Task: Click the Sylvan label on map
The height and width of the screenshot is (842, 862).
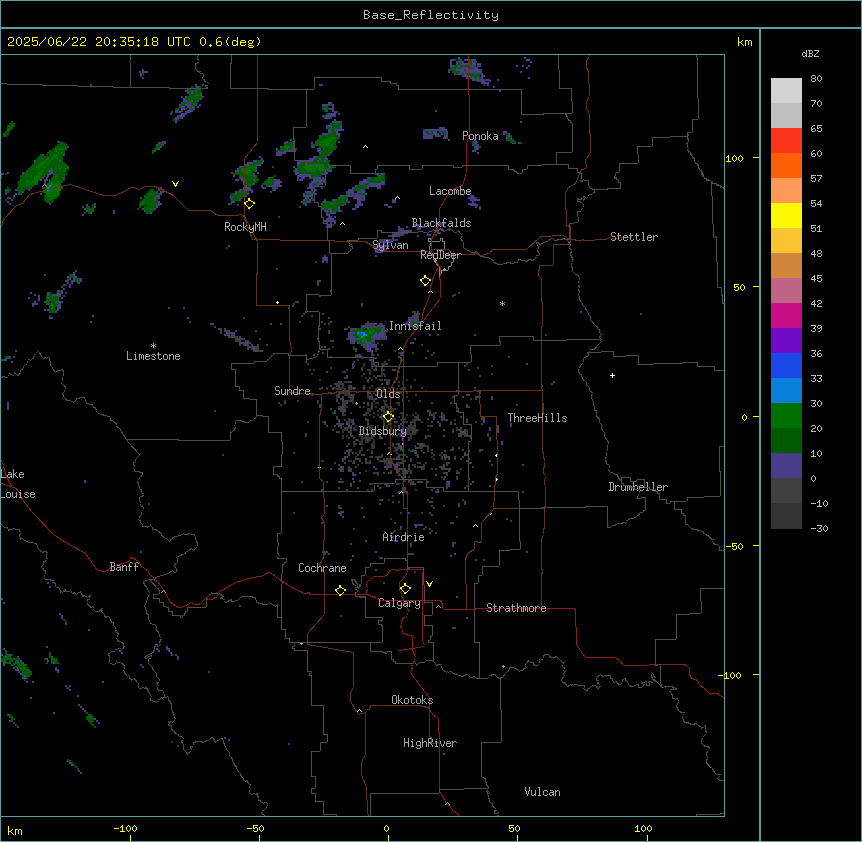Action: [x=390, y=245]
